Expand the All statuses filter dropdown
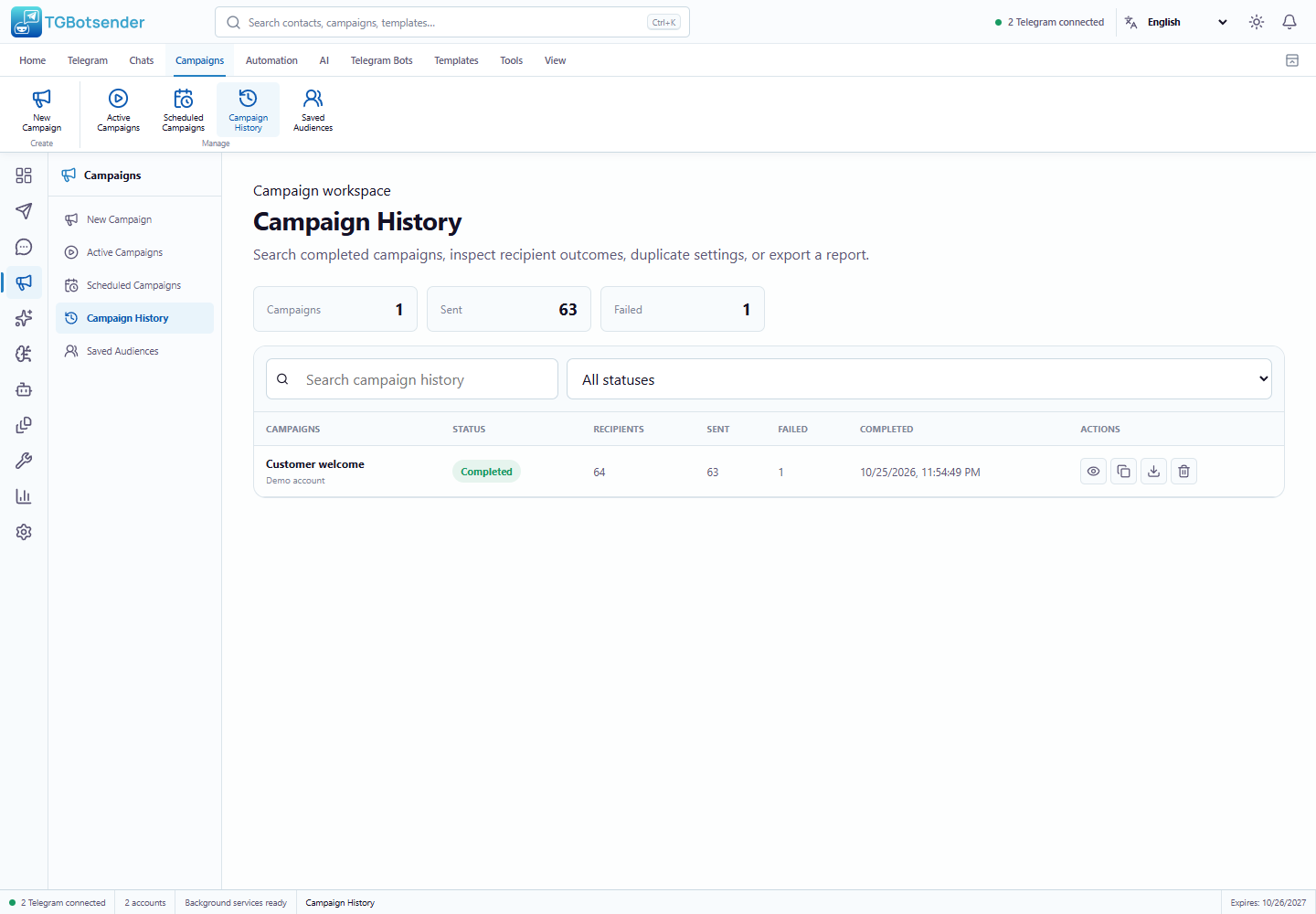 pos(919,379)
